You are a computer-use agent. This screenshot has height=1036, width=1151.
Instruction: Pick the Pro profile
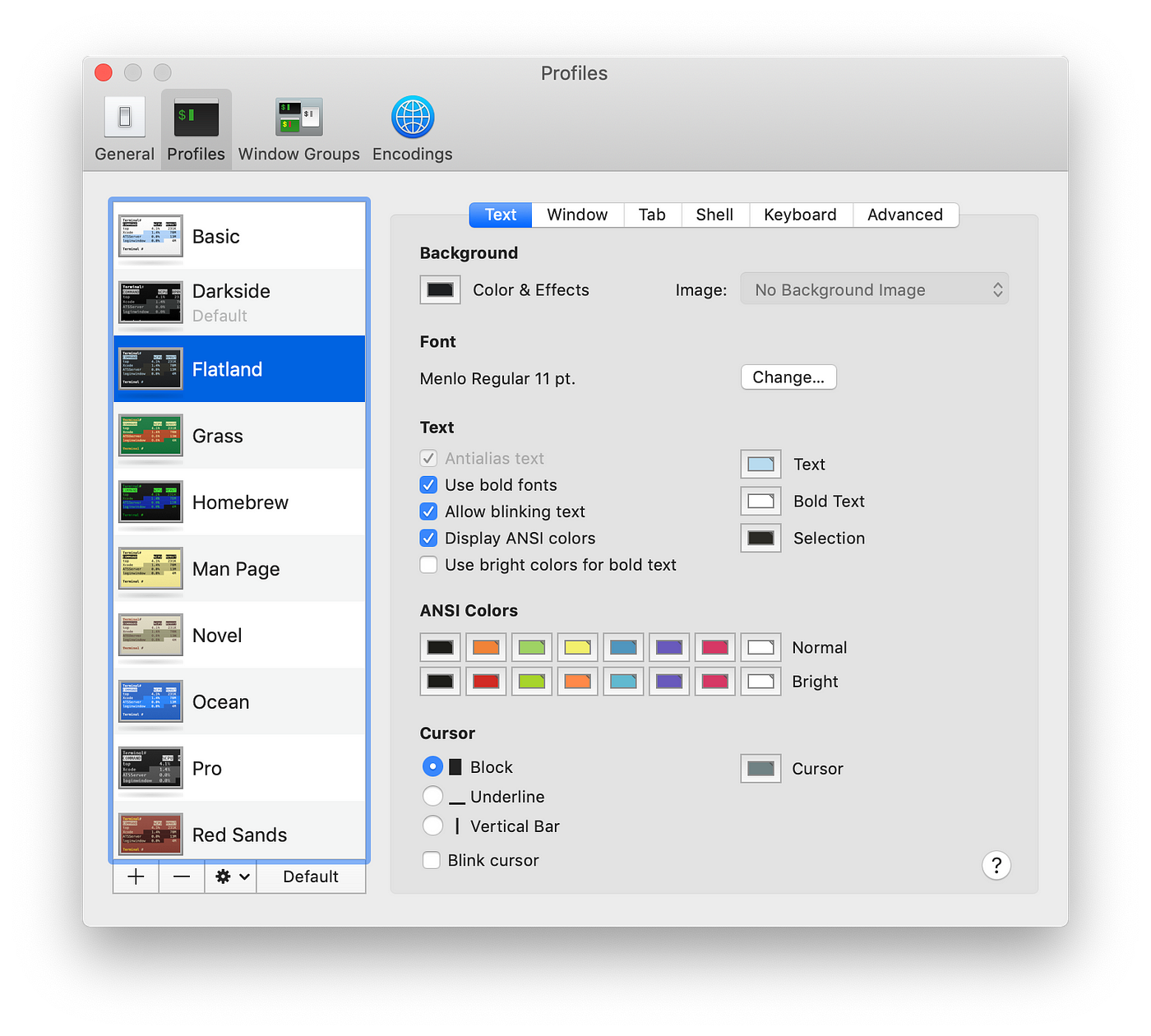pos(239,769)
